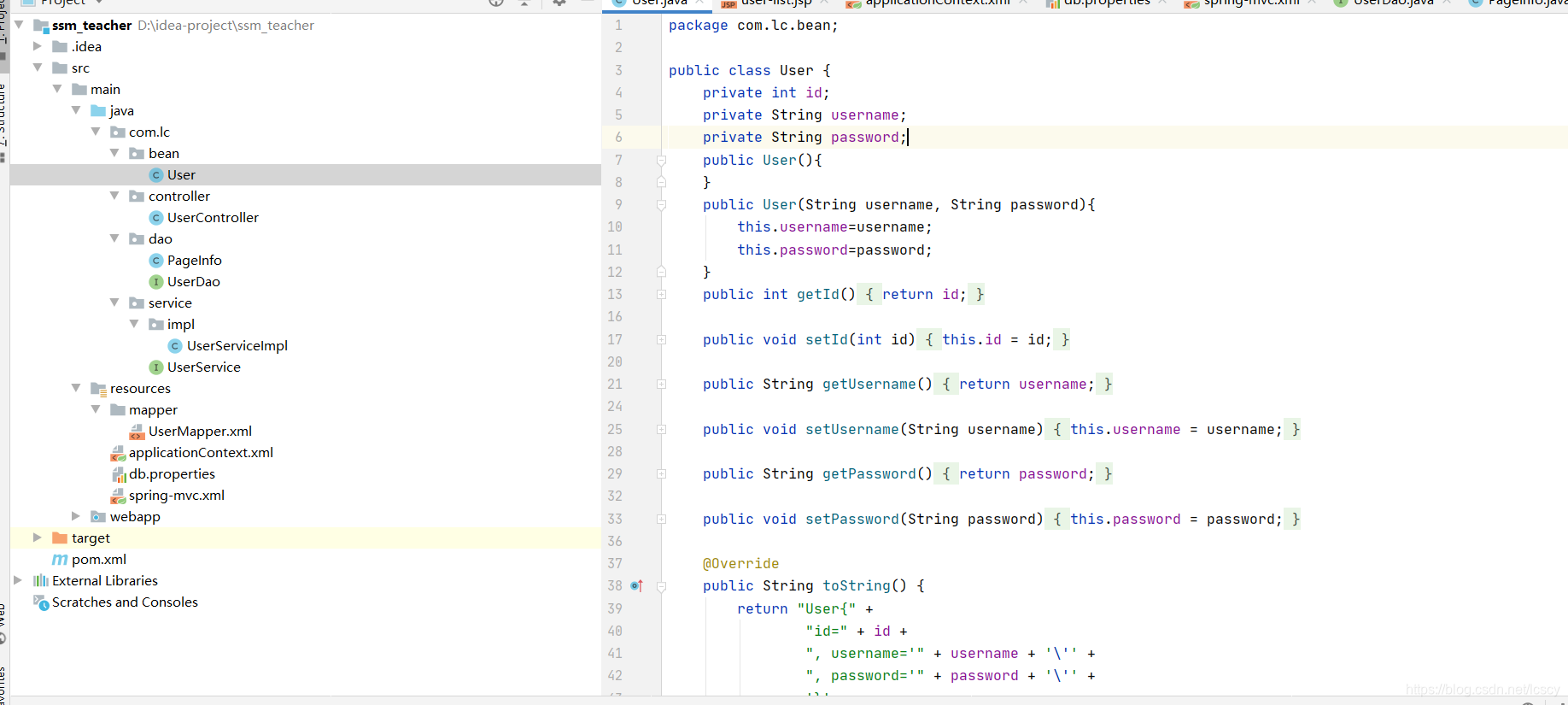The width and height of the screenshot is (1568, 705).
Task: Expand folded getPassword method in gutter
Action: (x=661, y=474)
